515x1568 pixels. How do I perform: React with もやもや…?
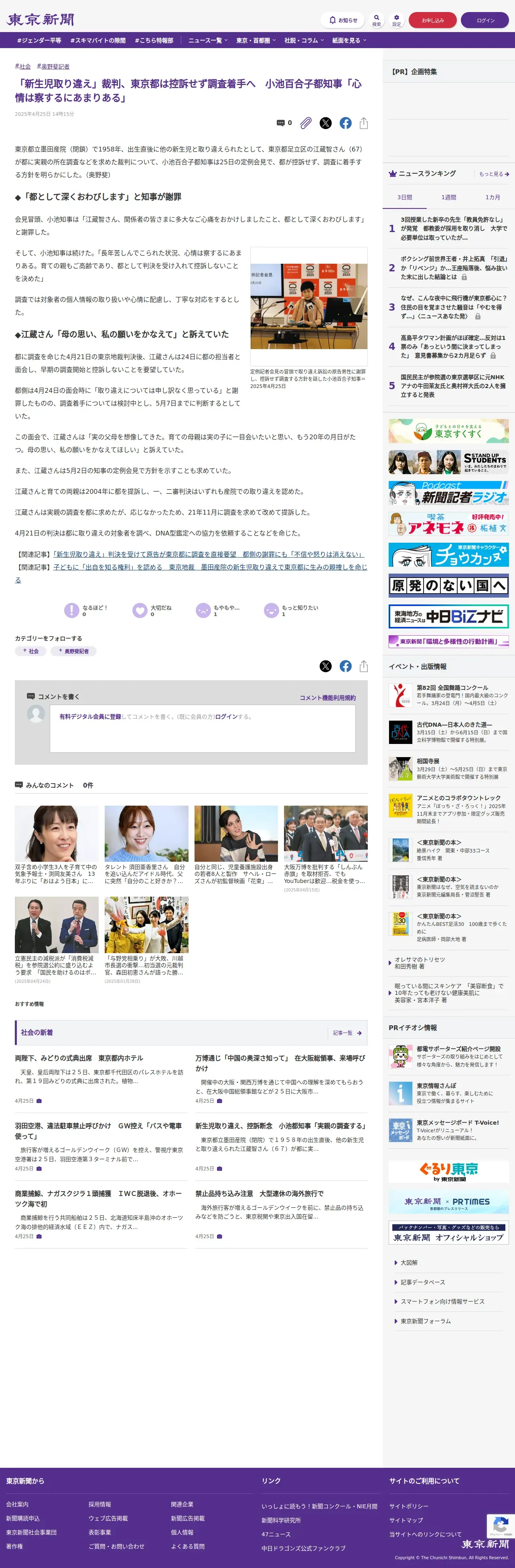[x=203, y=610]
